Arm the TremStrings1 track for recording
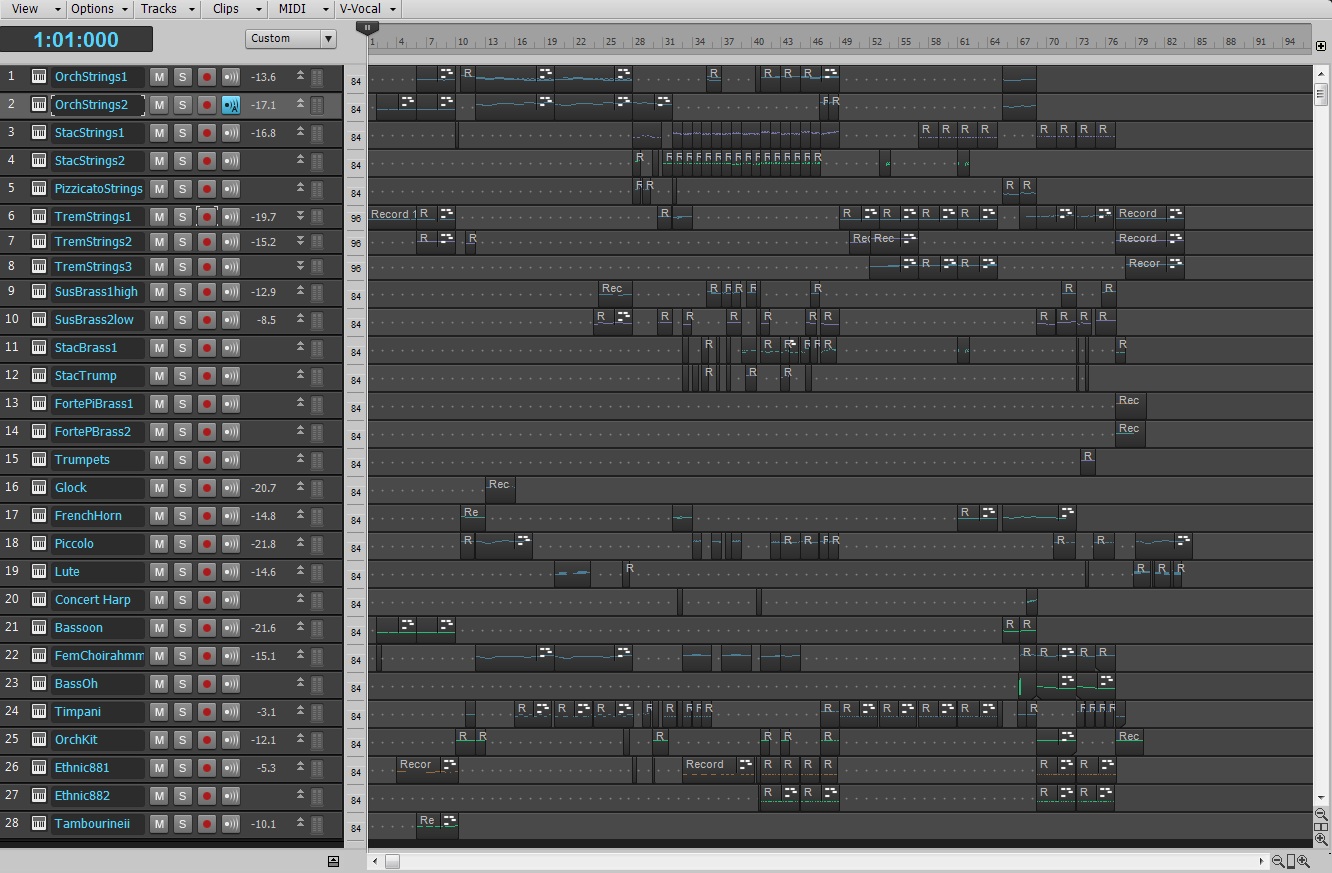1332x873 pixels. (x=207, y=217)
